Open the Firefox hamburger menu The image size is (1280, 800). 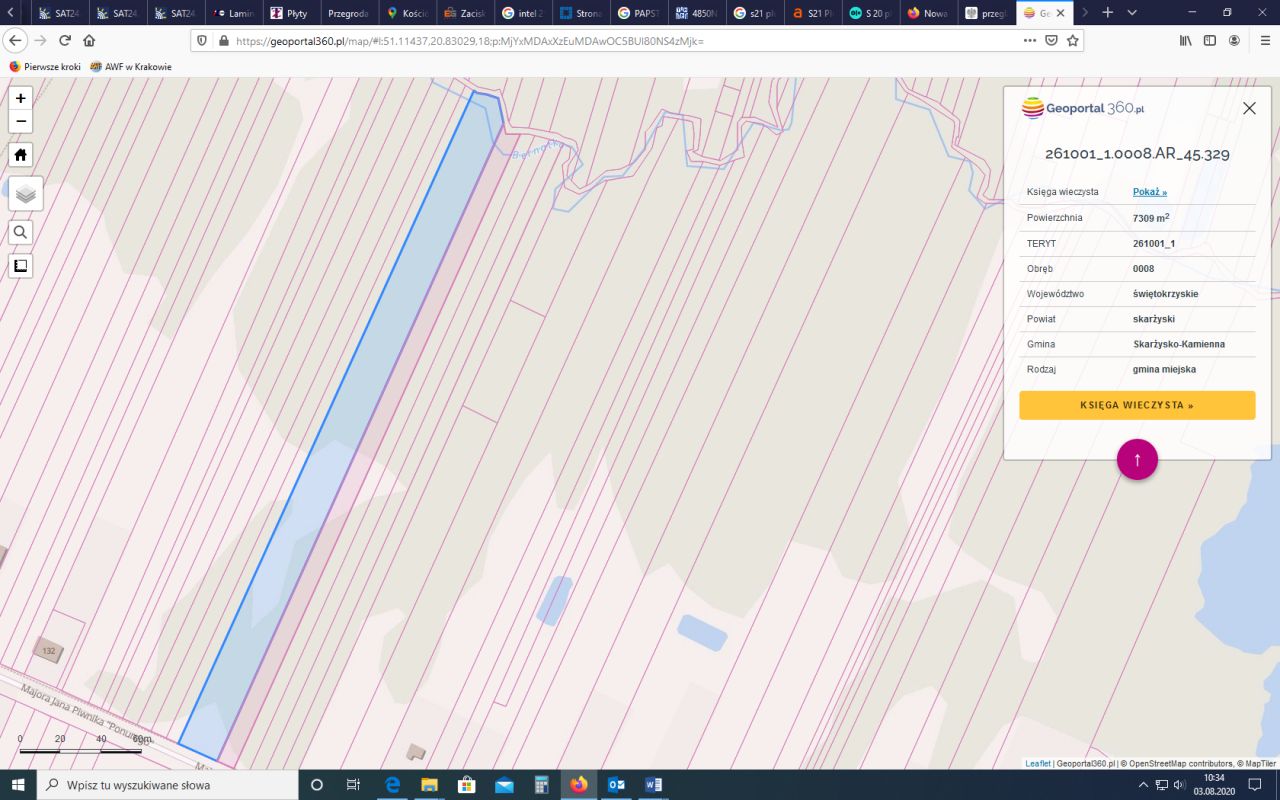pyautogui.click(x=1265, y=41)
